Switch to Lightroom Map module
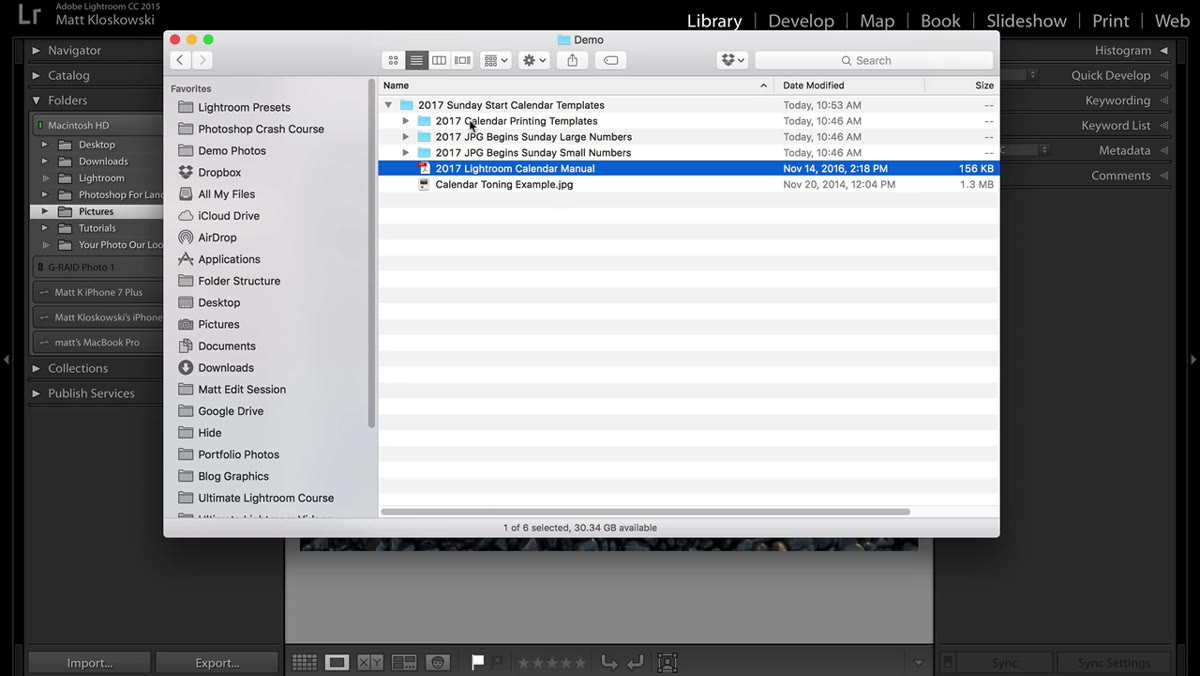 coord(877,21)
